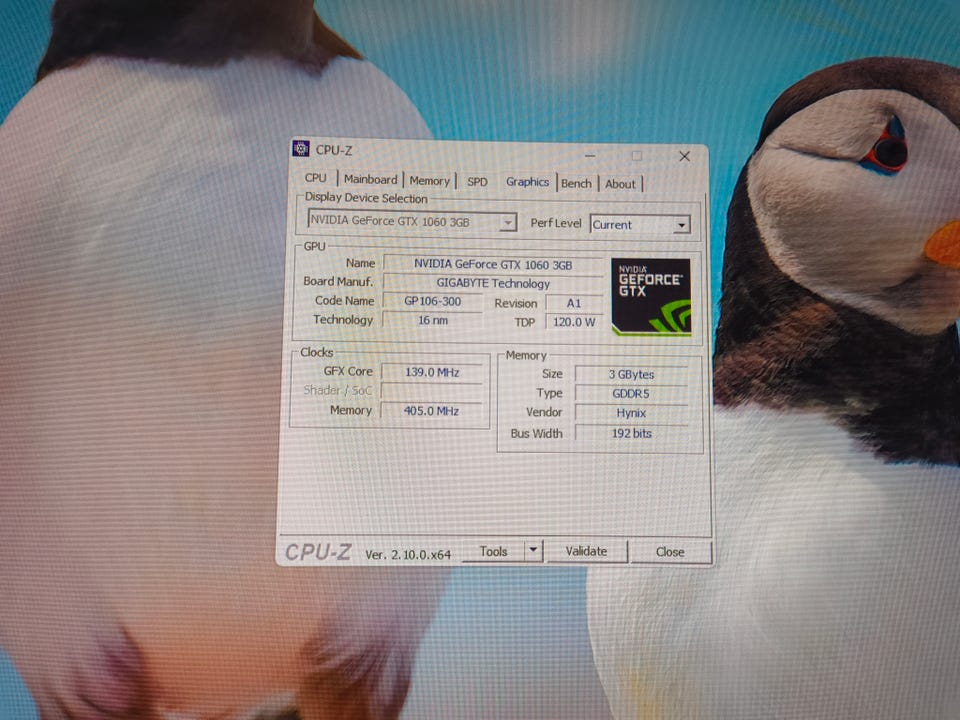Click the Tools button

[493, 552]
